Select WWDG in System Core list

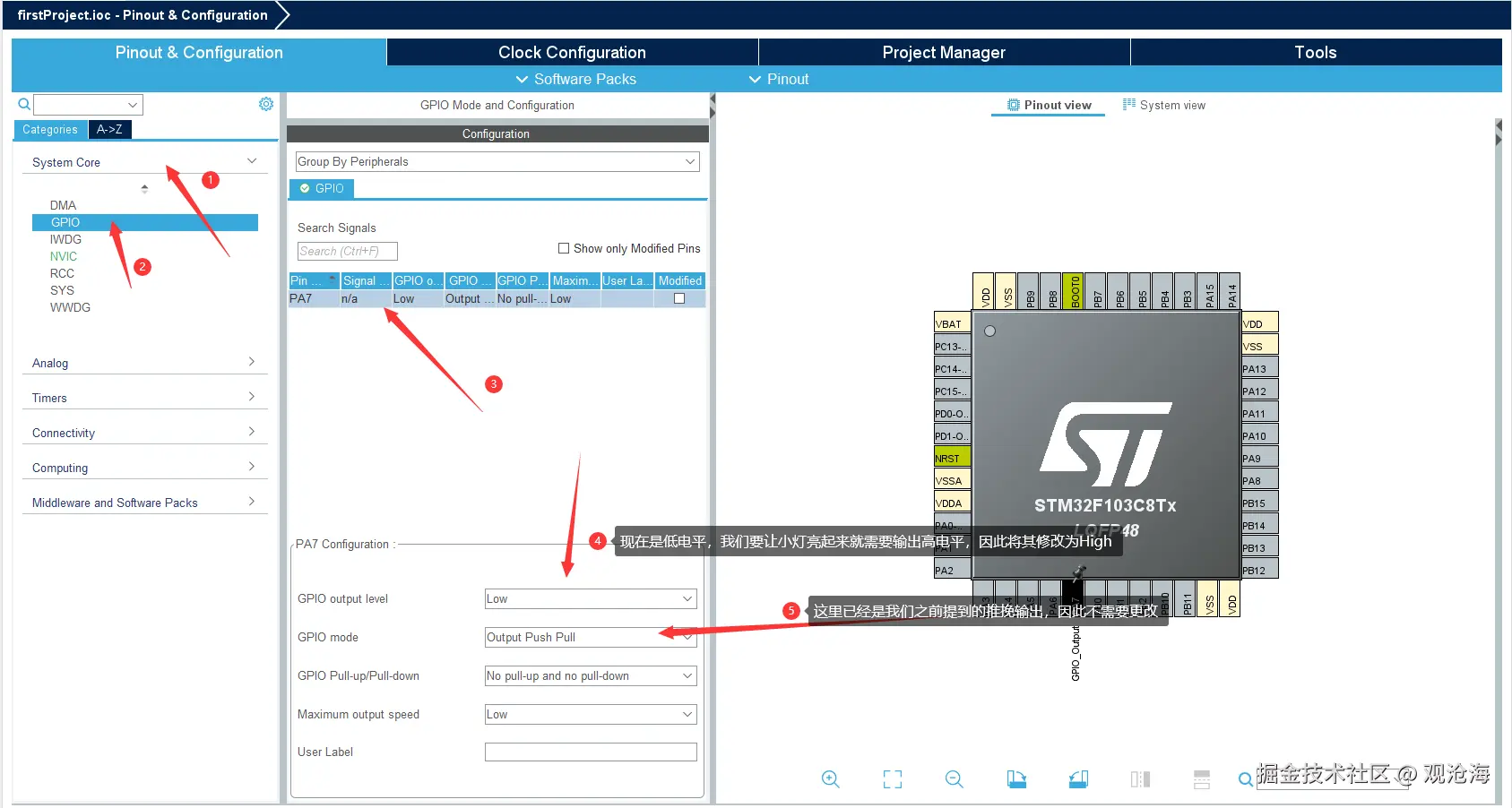click(x=70, y=307)
